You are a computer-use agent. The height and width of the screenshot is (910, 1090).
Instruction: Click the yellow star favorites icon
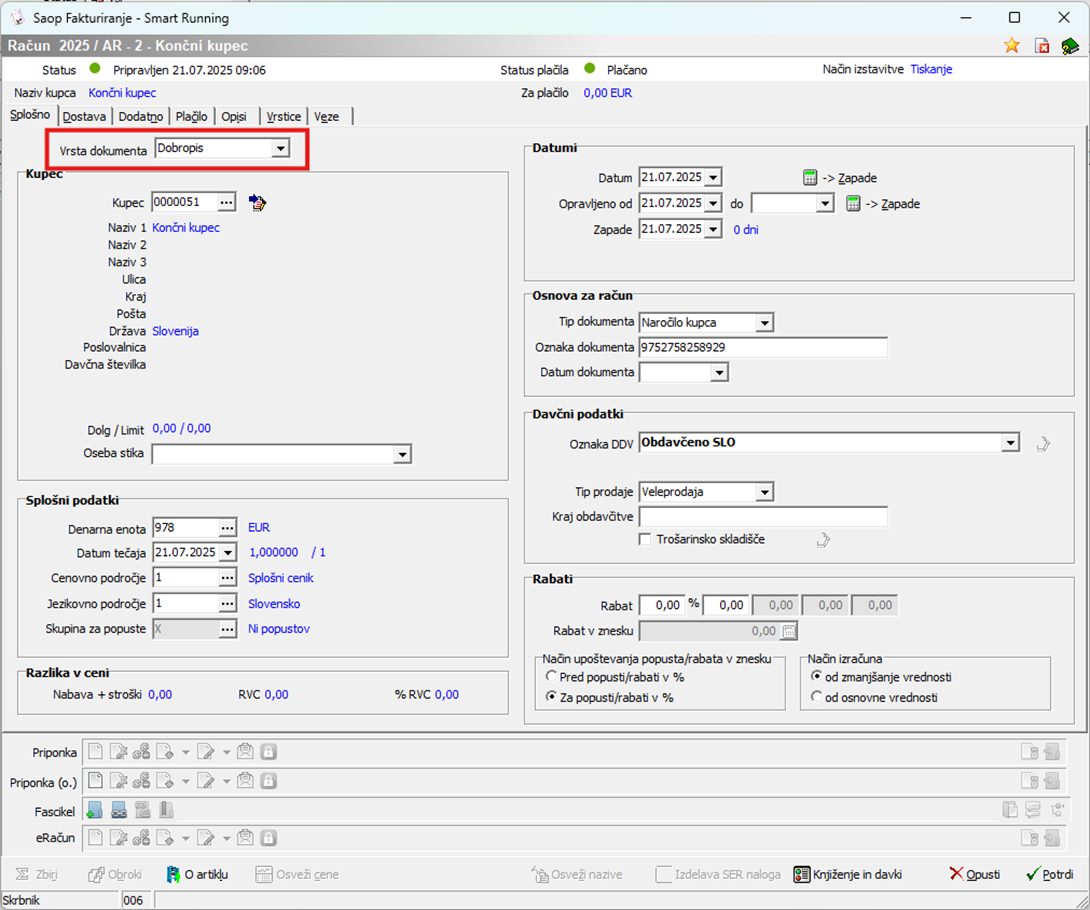click(1011, 46)
